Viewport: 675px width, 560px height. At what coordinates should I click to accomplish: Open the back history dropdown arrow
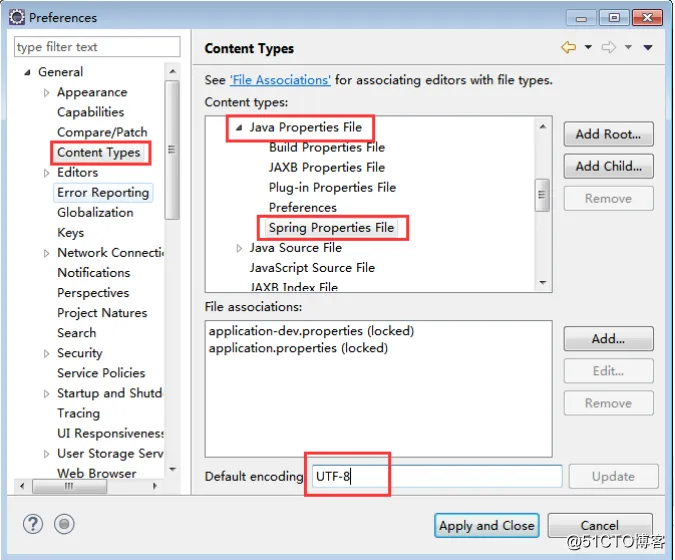(588, 47)
